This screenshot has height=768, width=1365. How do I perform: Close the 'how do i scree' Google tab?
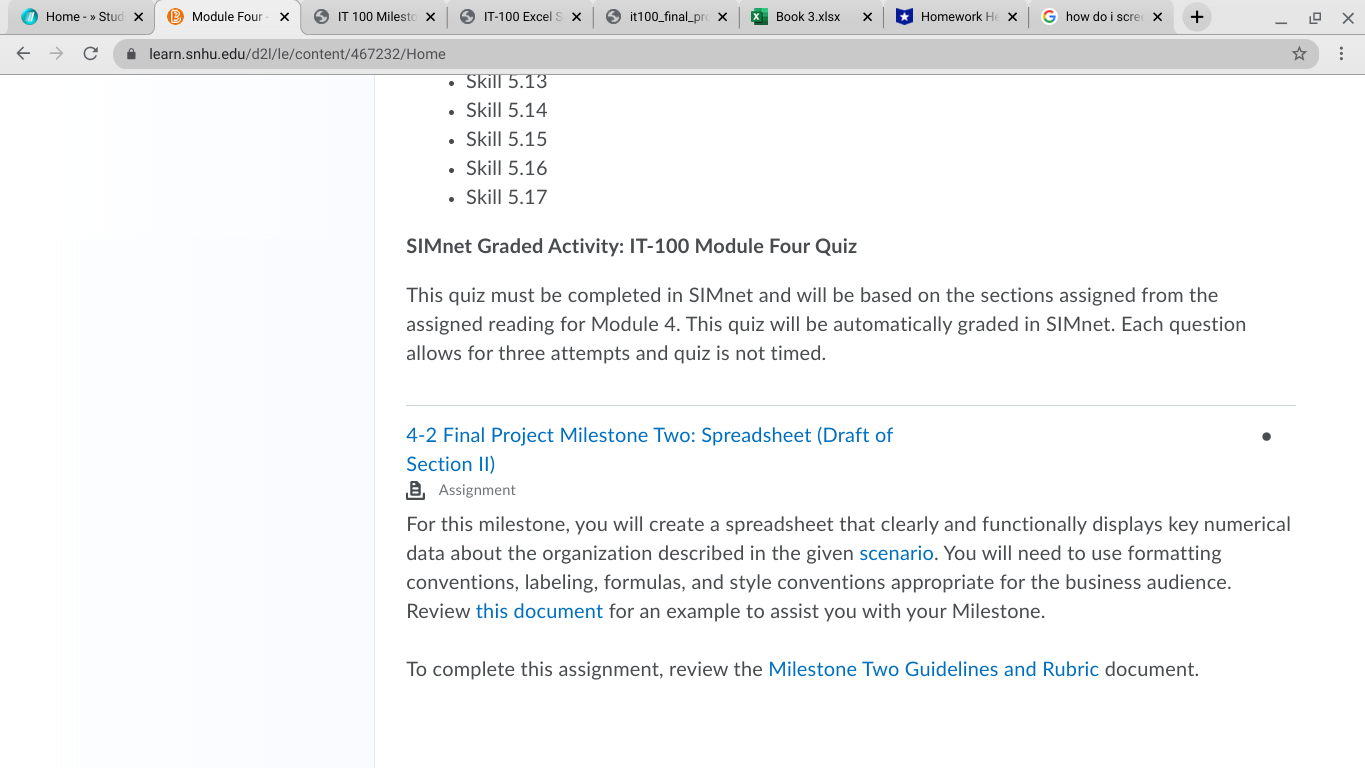point(1158,17)
